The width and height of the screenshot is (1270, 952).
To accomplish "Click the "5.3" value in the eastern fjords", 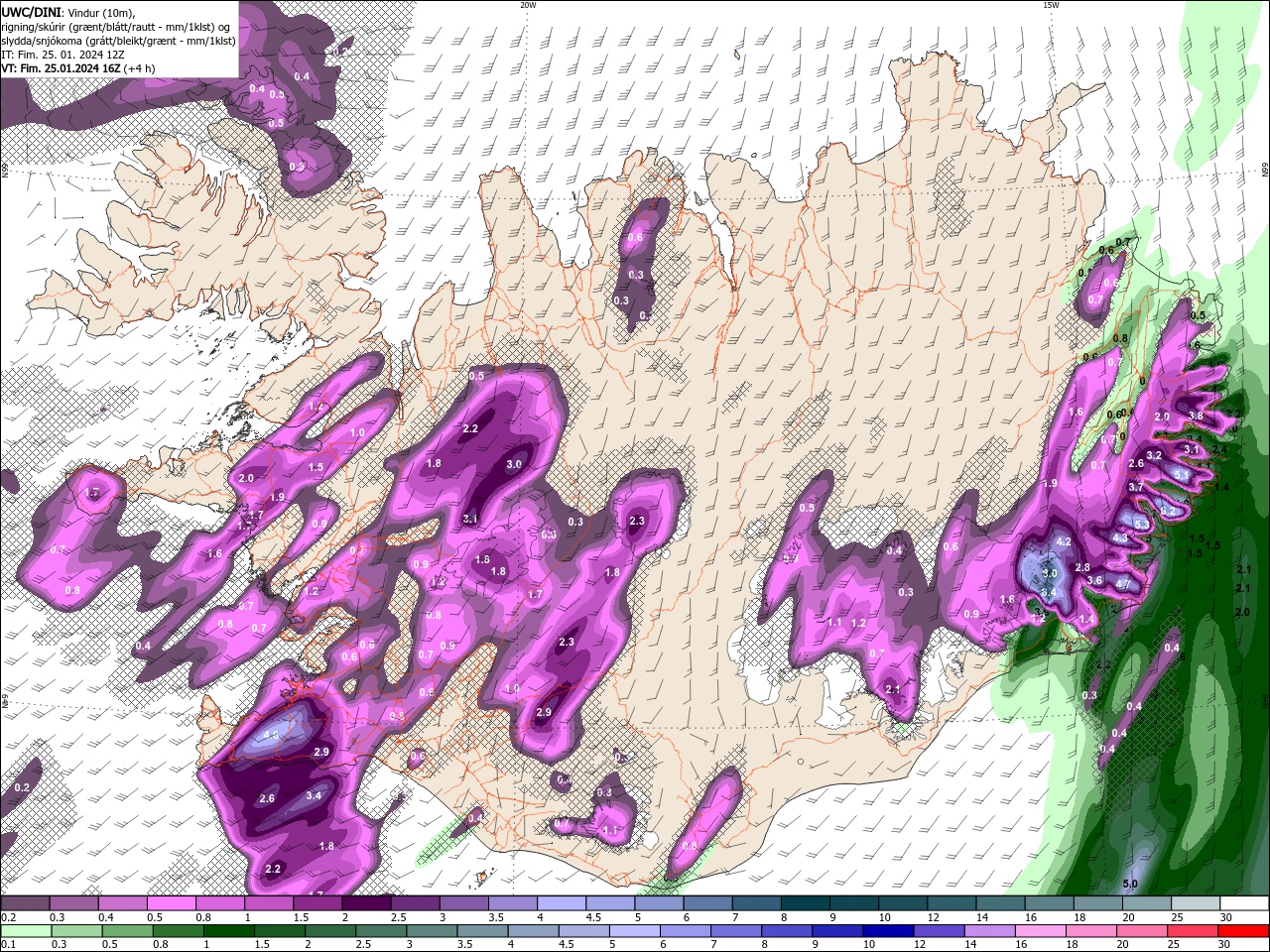I will pos(1141,524).
